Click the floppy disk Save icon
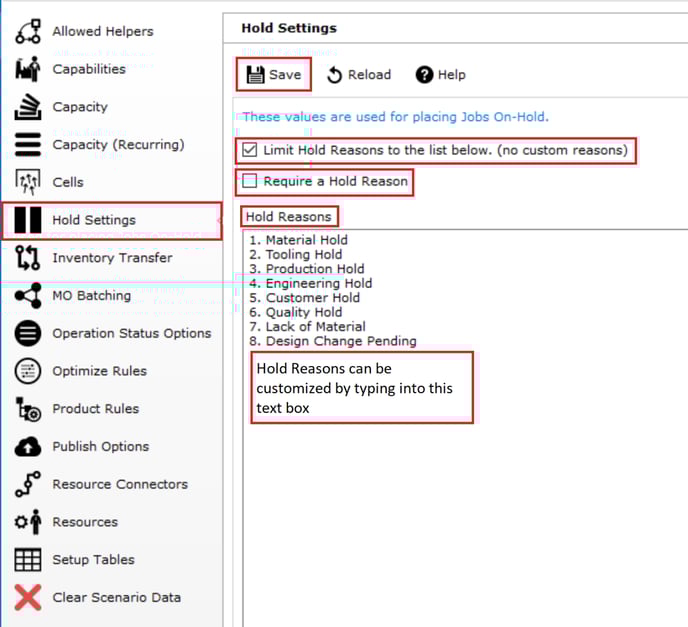 coord(255,75)
